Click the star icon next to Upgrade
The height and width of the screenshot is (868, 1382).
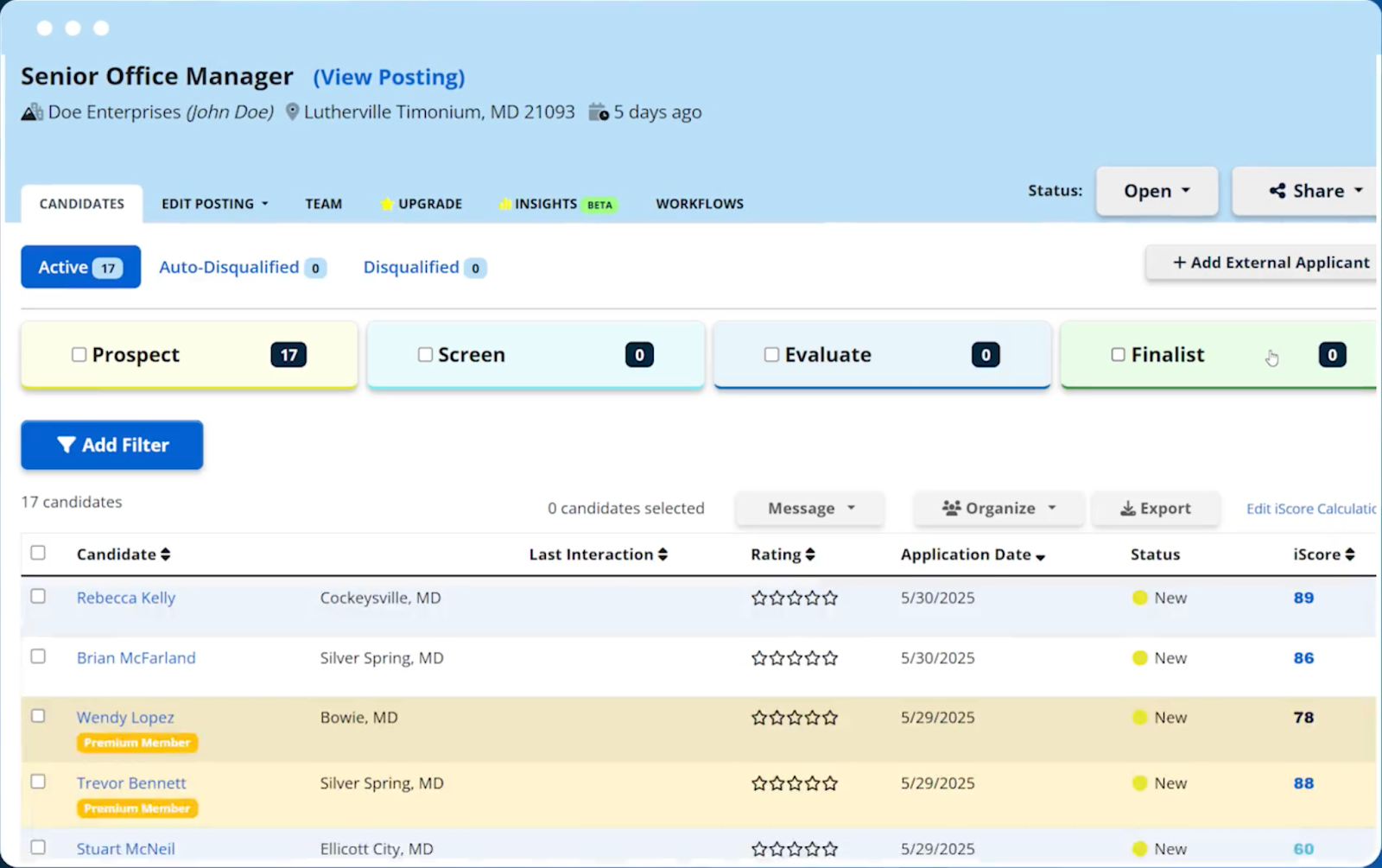(x=386, y=204)
